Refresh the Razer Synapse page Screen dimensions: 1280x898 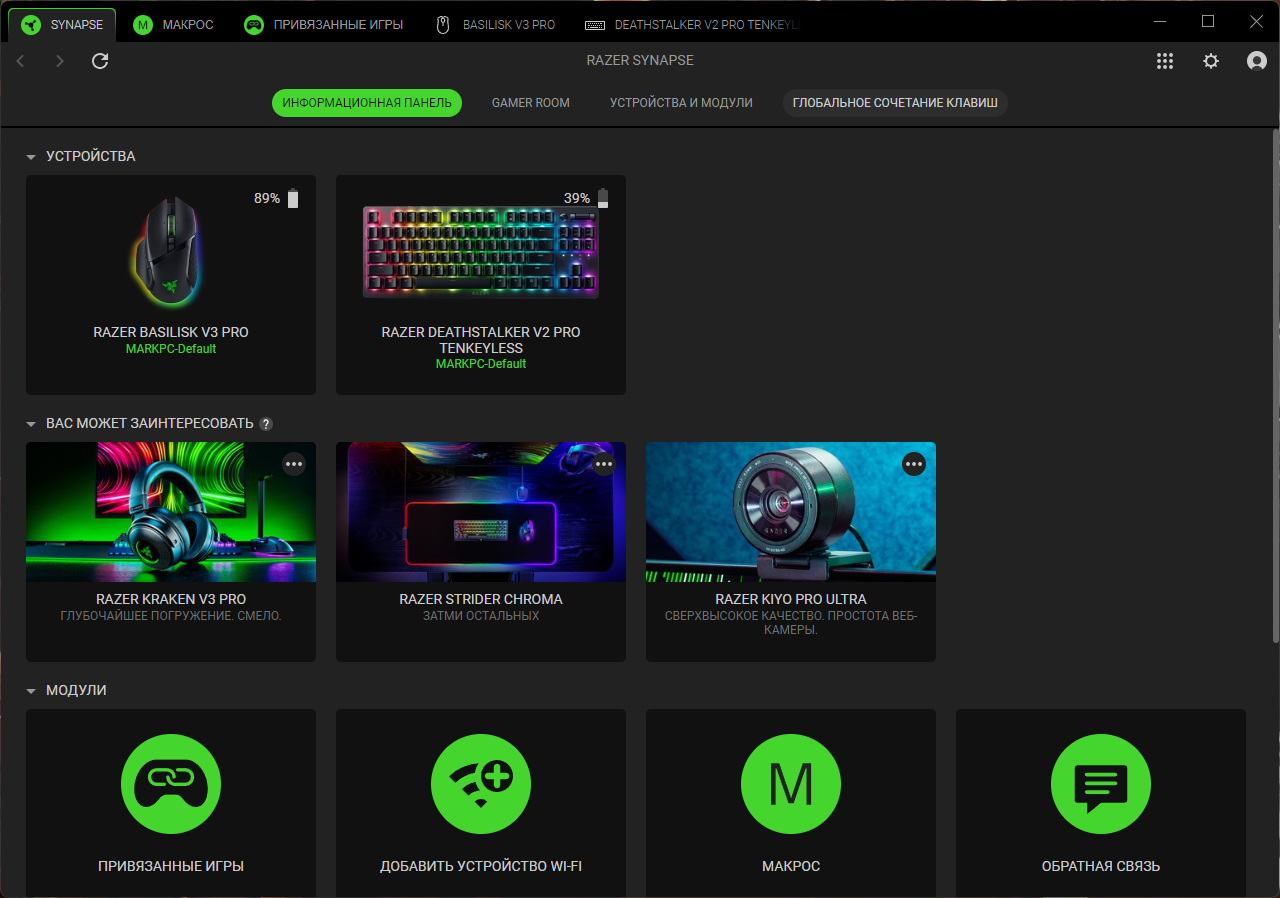point(100,61)
